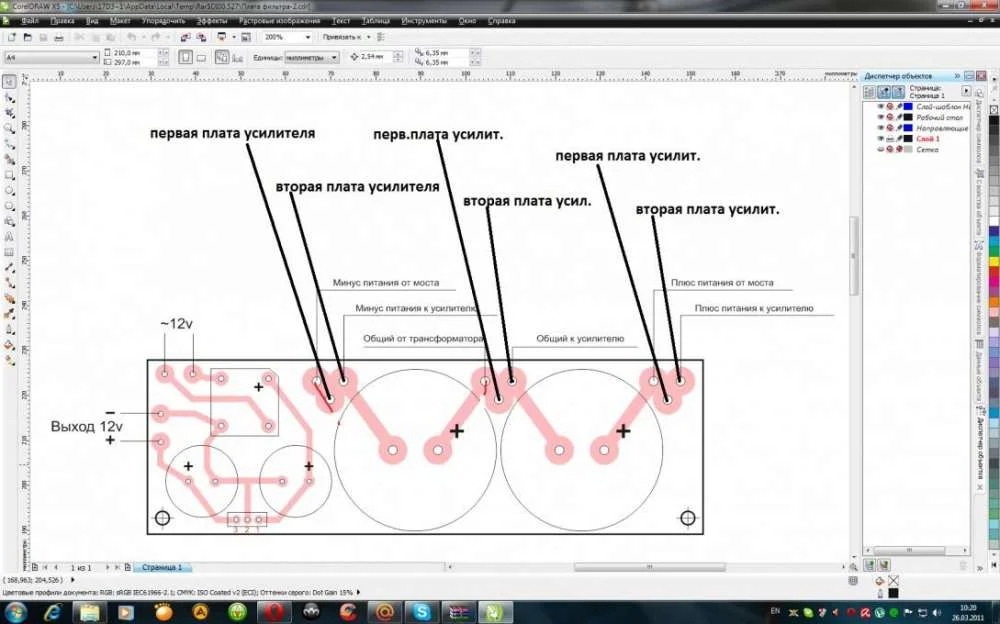Viewport: 1000px width, 624px height.
Task: Open Windows Explorer folder in taskbar
Action: click(x=90, y=612)
